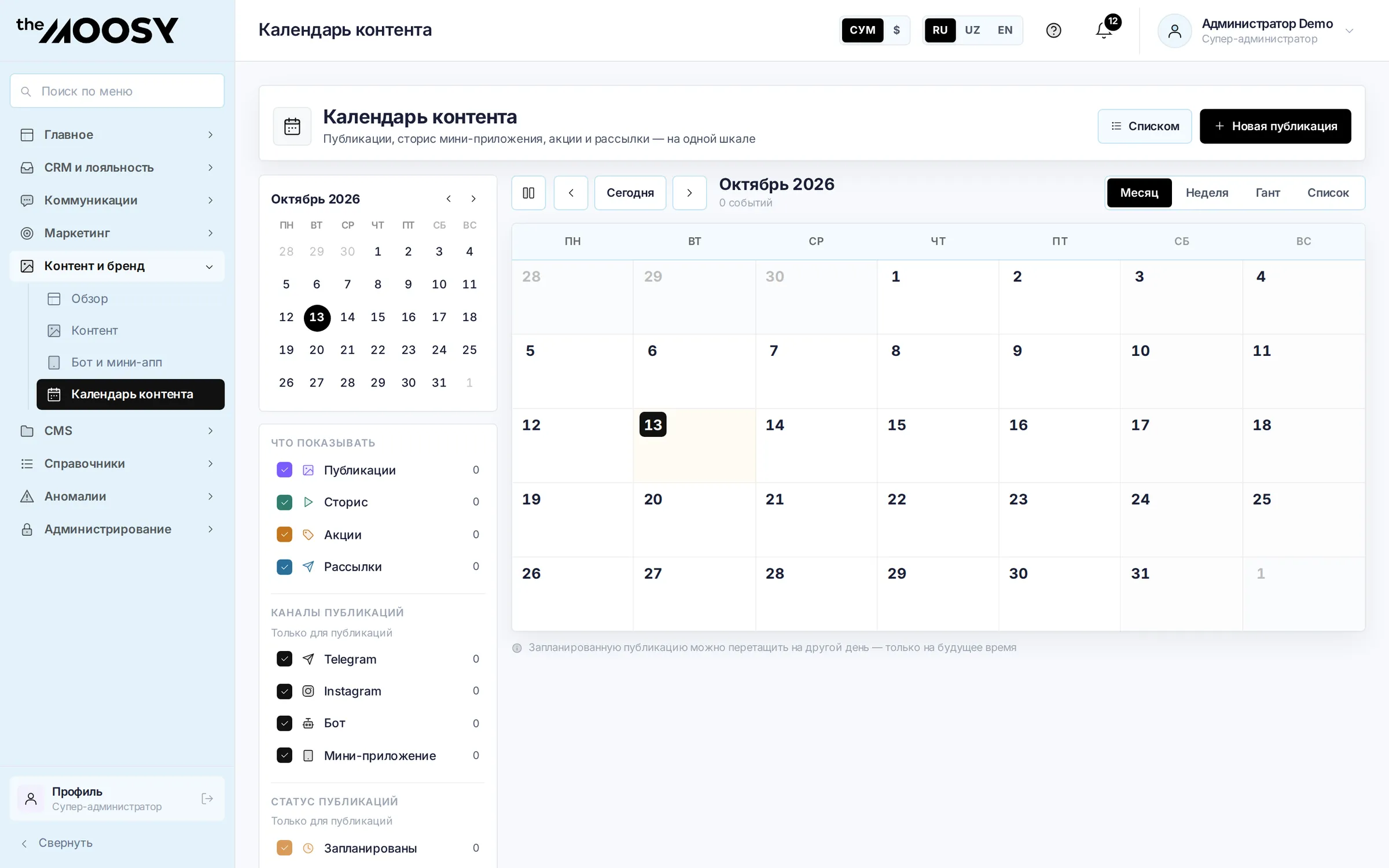
Task: Toggle the Бот channel checkbox
Action: (284, 723)
